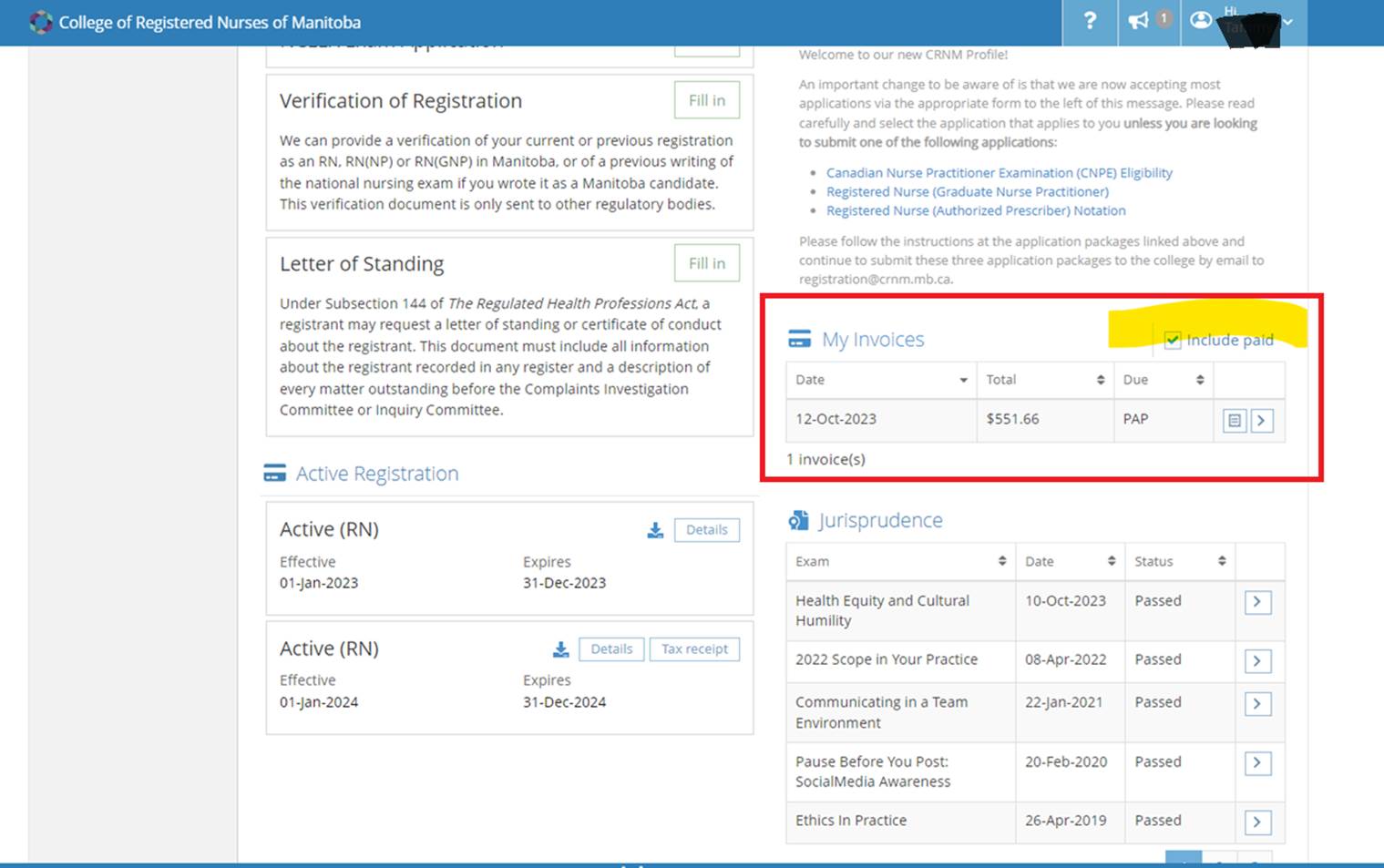This screenshot has width=1384, height=868.
Task: Open Ethics In Practice exam arrow
Action: [1257, 822]
